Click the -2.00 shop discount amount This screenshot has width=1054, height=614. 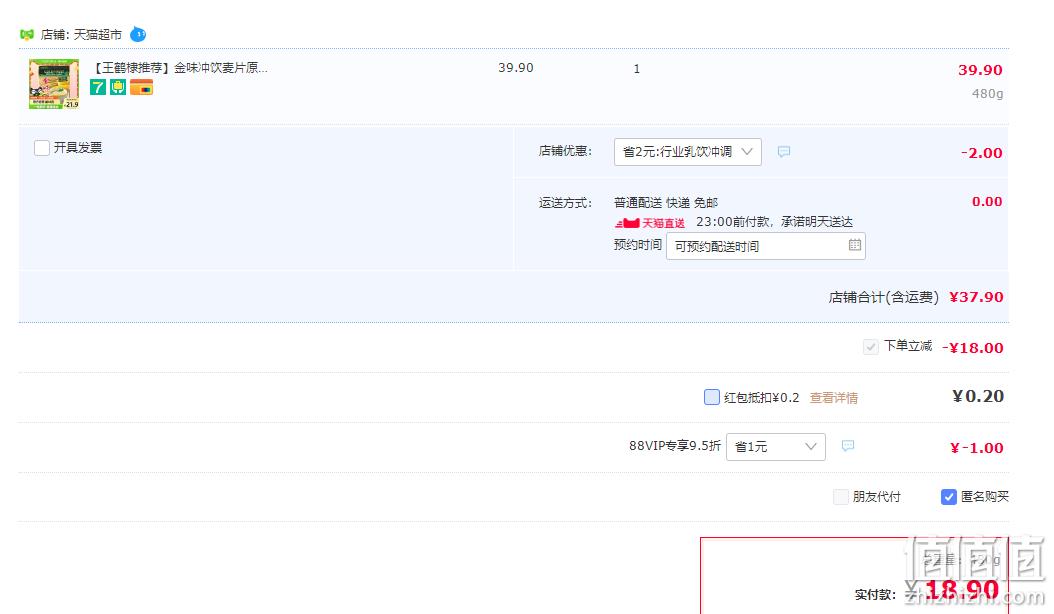point(981,153)
